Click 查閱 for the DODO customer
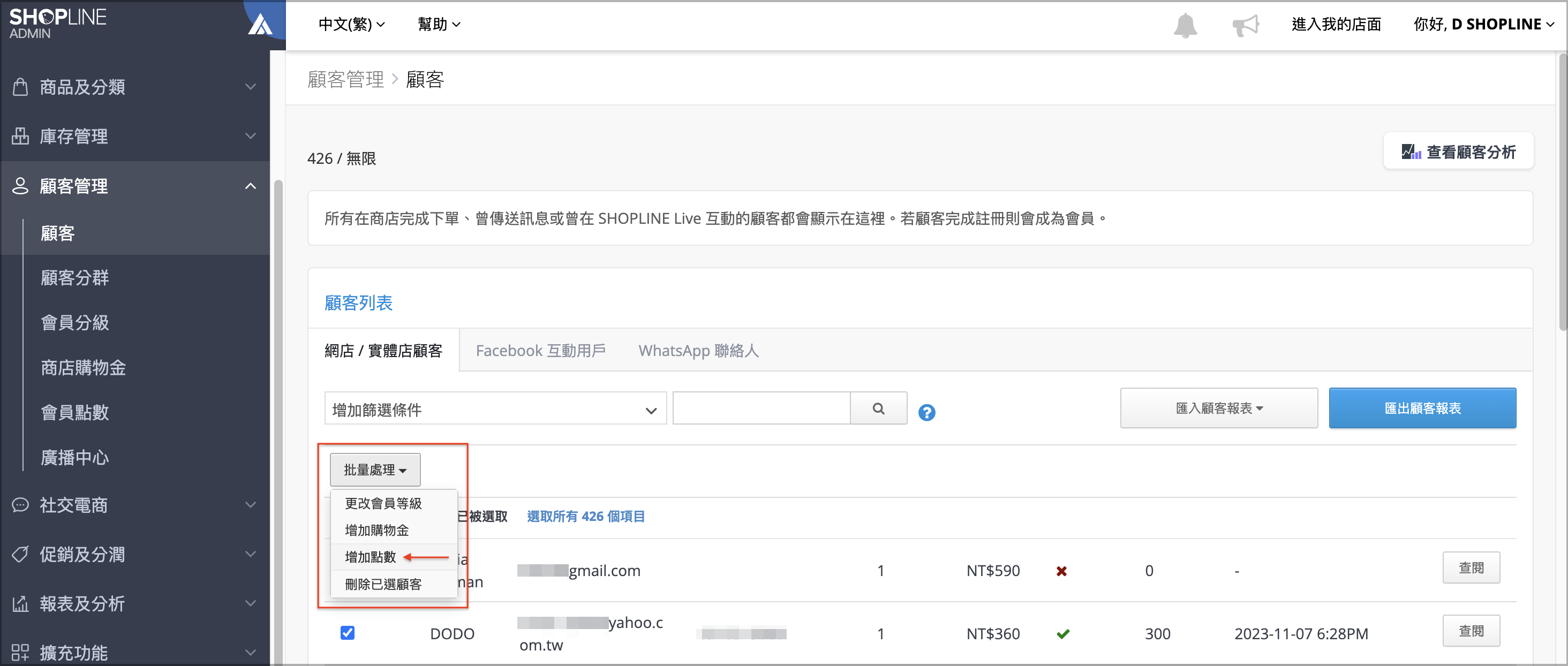Screen dimensions: 1568x666 pyautogui.click(x=1471, y=631)
